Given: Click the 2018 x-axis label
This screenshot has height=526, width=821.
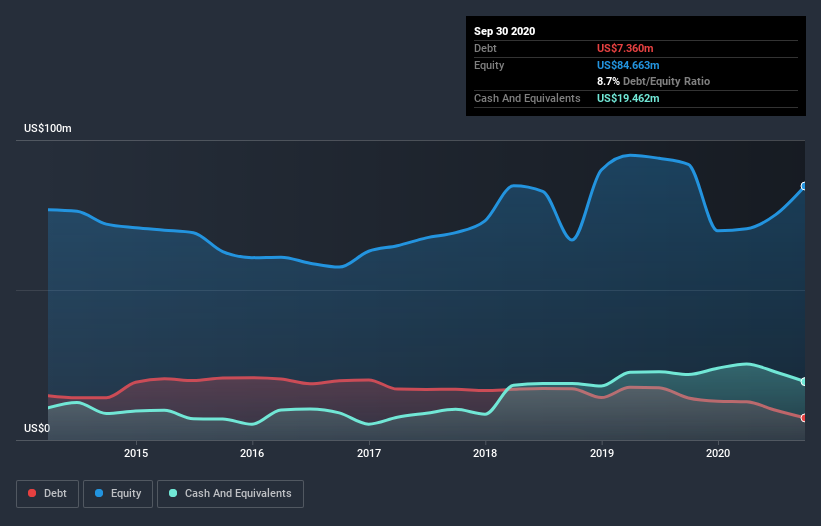Looking at the screenshot, I should 485,453.
